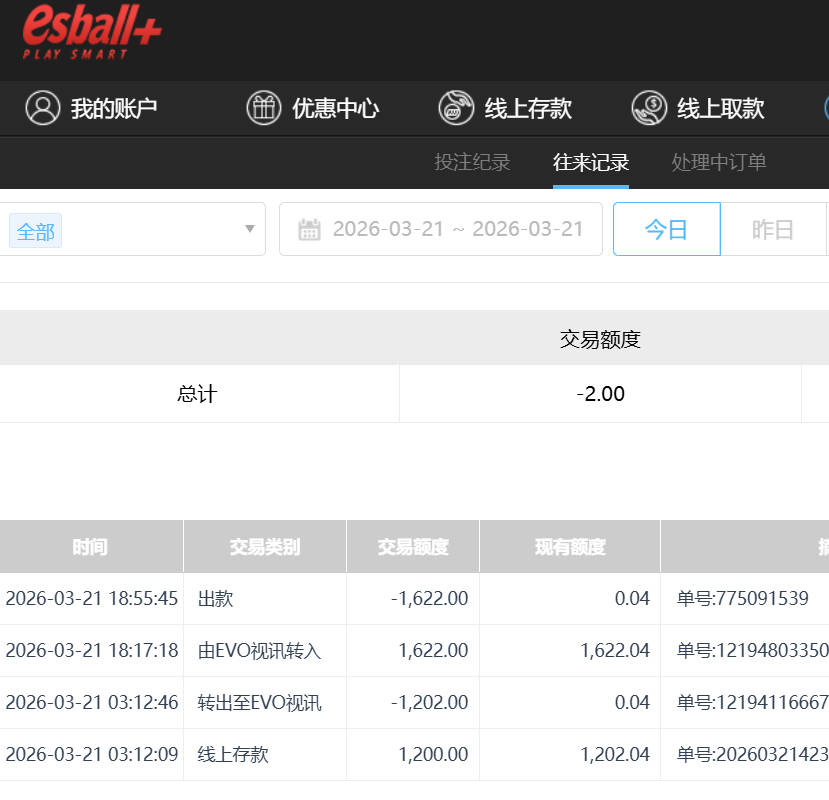The width and height of the screenshot is (829, 800).
Task: Open 我的账户 menu item
Action: tap(113, 108)
